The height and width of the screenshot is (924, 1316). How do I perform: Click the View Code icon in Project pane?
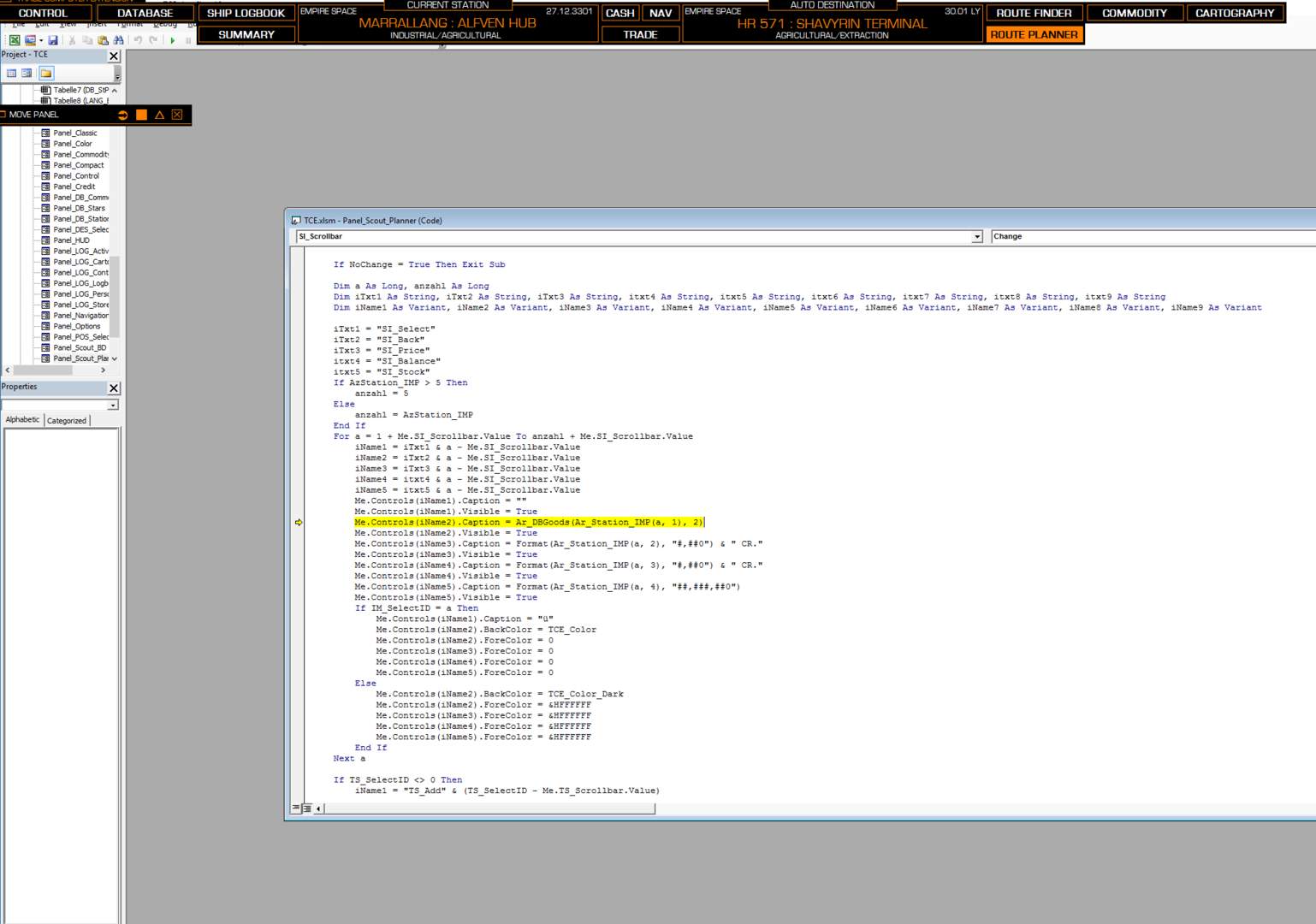click(x=11, y=73)
